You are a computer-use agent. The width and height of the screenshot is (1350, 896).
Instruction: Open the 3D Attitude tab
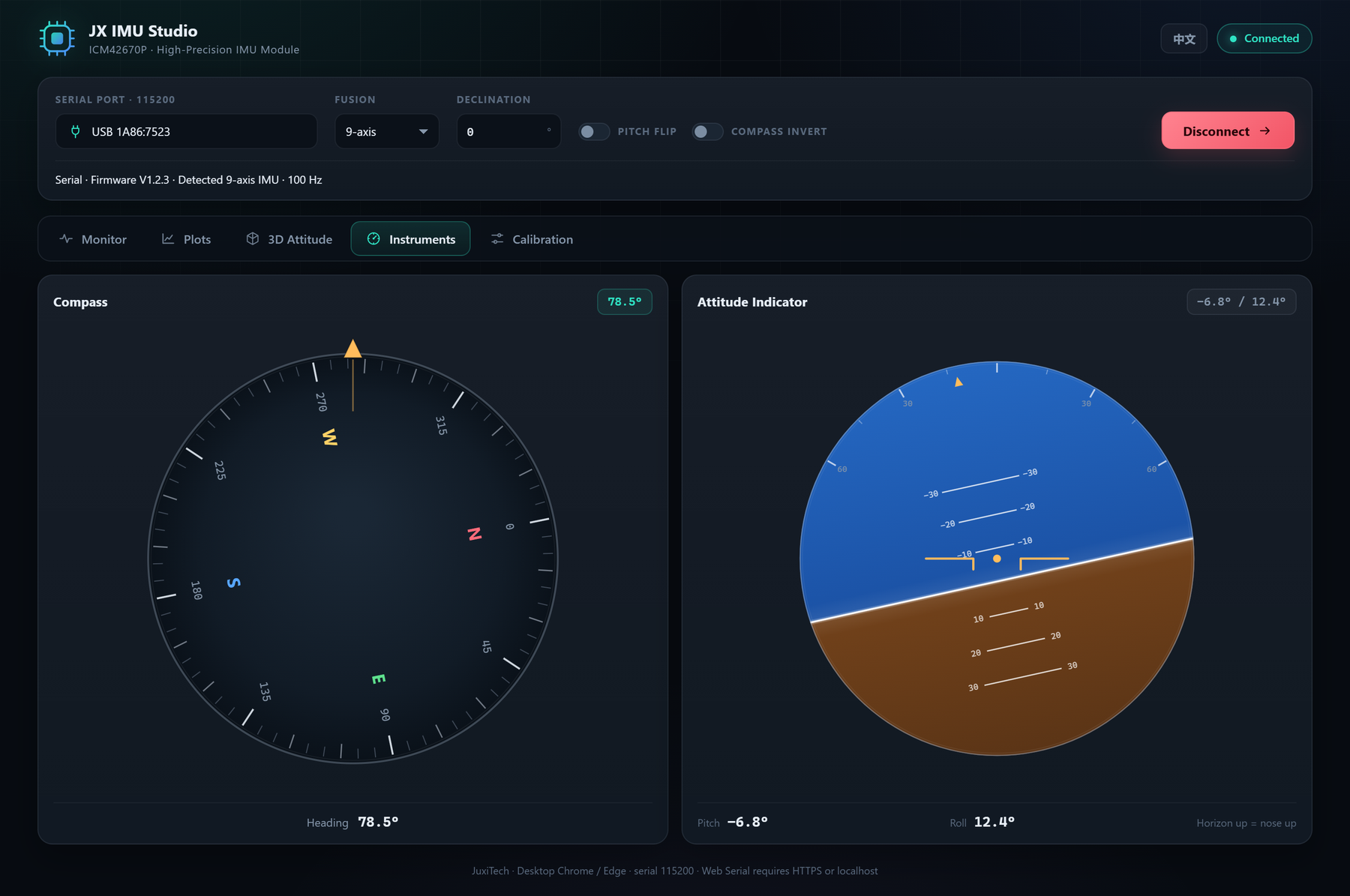[x=289, y=239]
